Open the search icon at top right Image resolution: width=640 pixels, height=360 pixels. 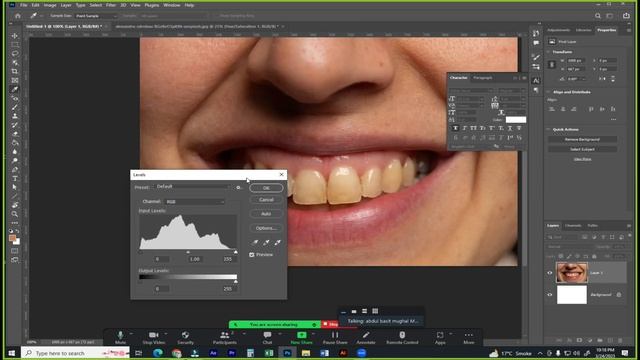point(598,16)
